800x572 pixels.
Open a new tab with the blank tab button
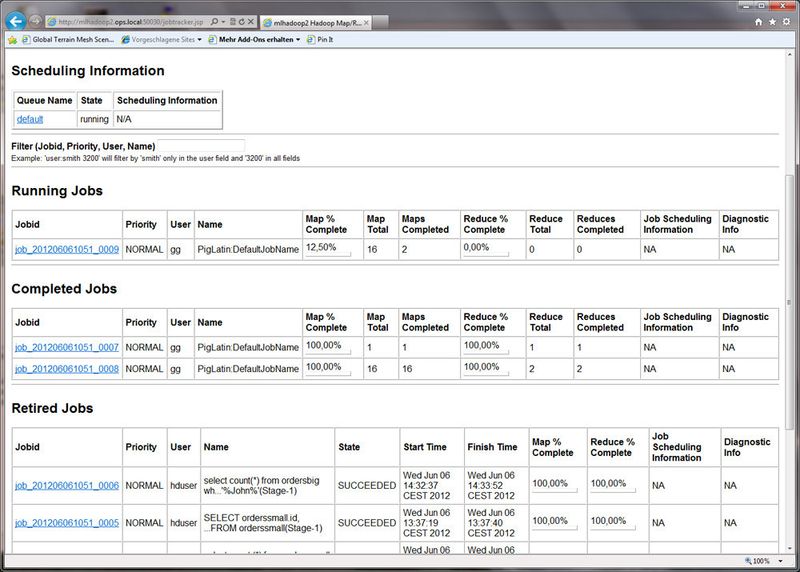coord(380,22)
